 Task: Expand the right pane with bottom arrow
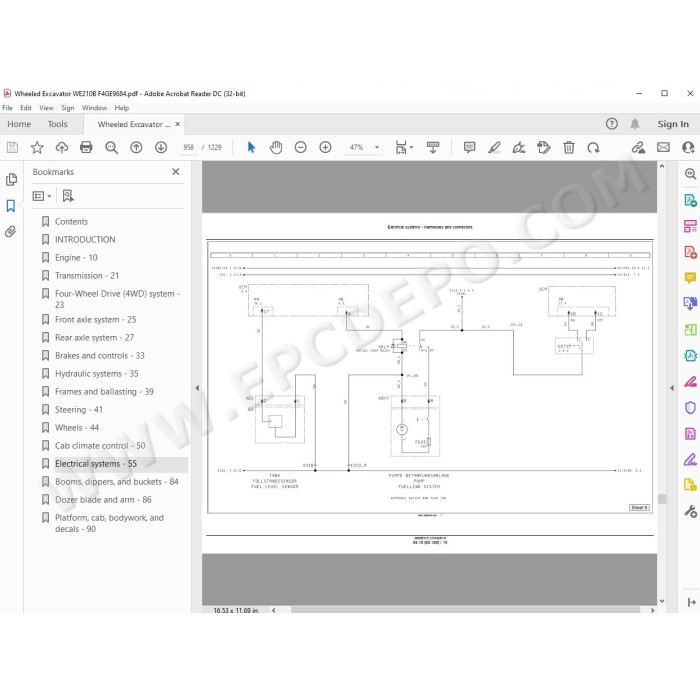(691, 602)
